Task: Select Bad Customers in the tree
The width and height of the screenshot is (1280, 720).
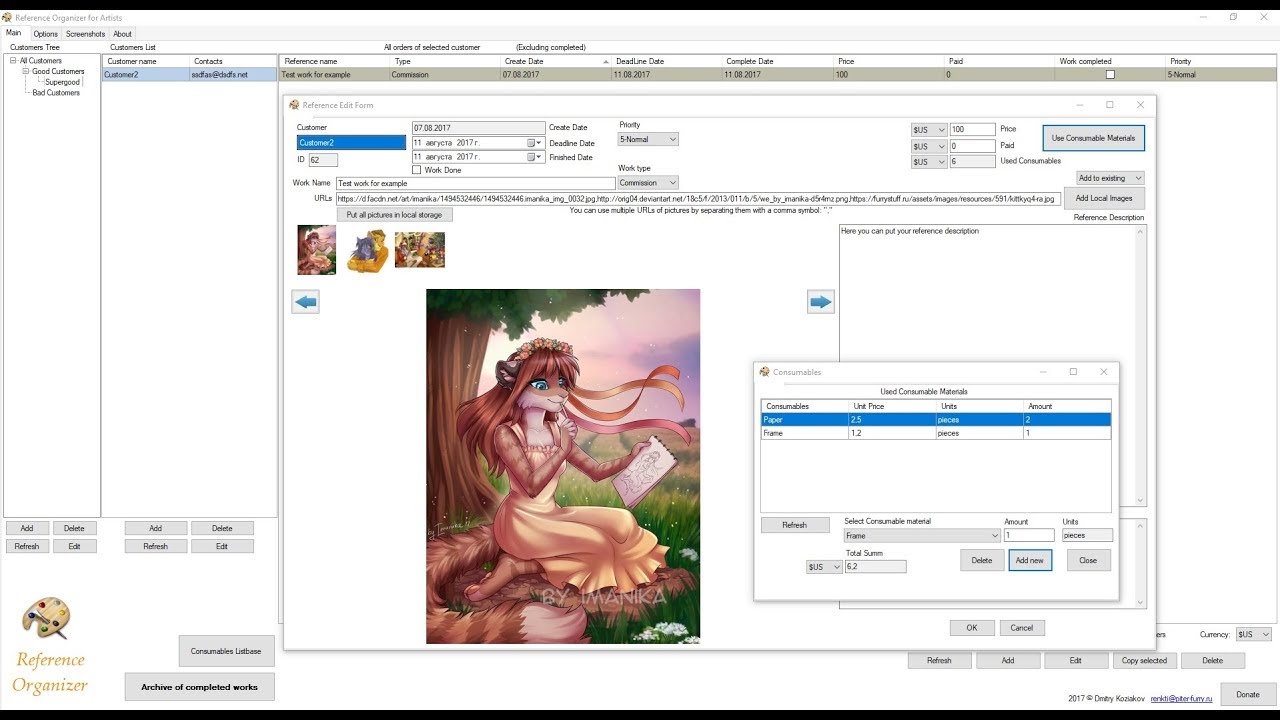Action: [x=56, y=93]
